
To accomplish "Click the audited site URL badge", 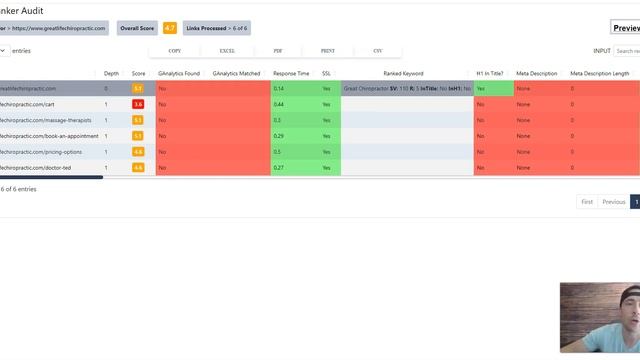I will pyautogui.click(x=54, y=28).
